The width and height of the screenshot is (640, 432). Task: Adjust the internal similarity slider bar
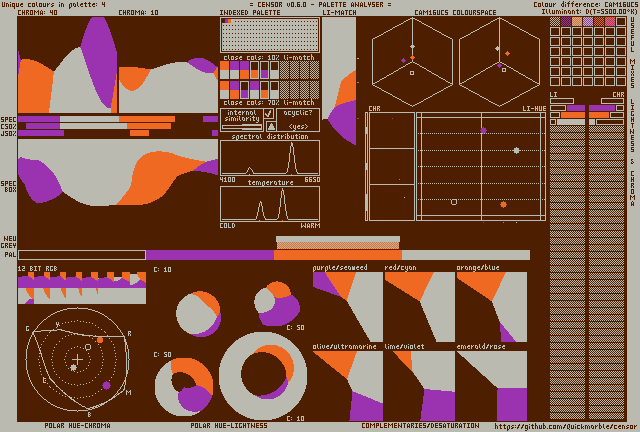coord(242,127)
